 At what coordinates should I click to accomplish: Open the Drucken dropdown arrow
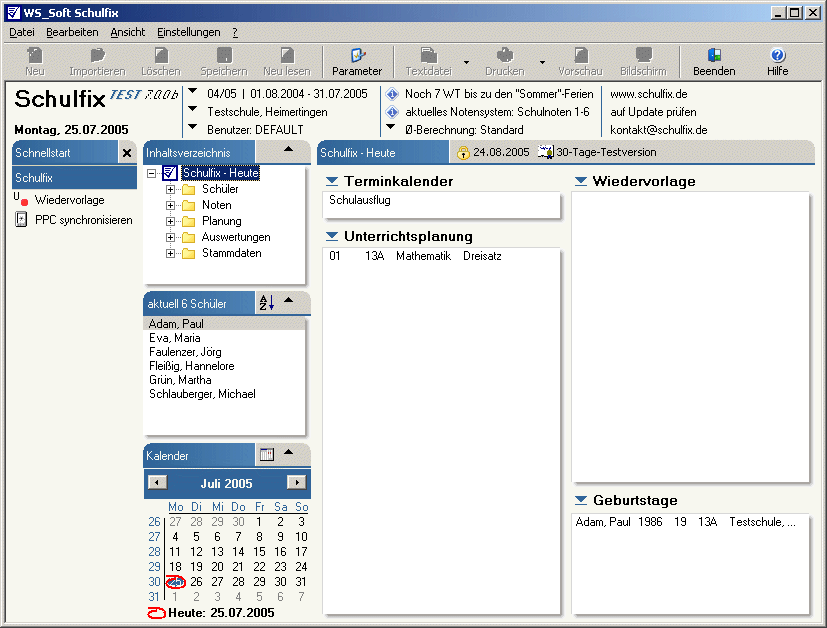click(542, 62)
